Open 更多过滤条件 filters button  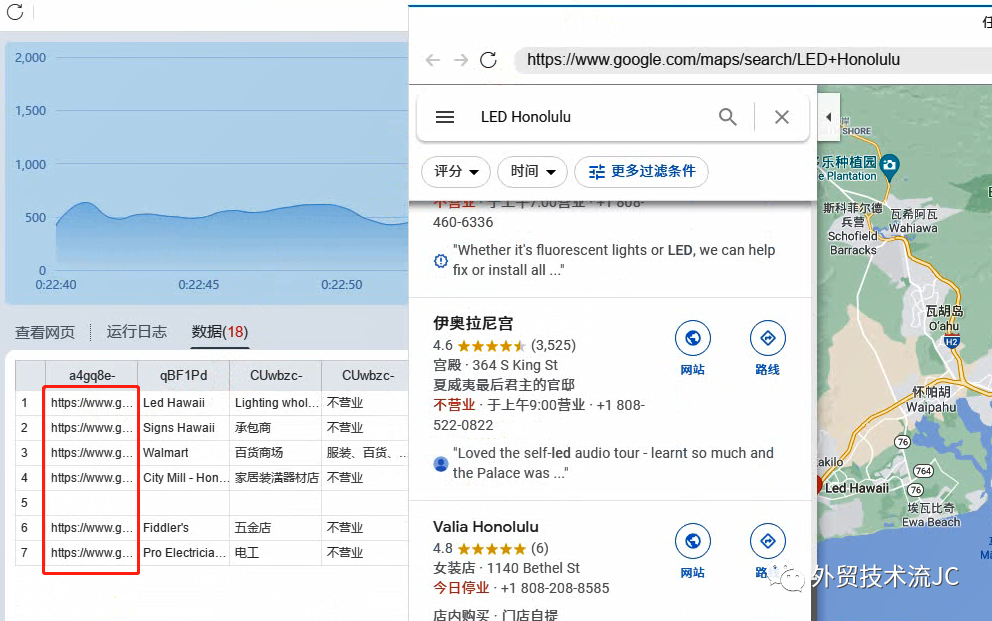coord(642,171)
